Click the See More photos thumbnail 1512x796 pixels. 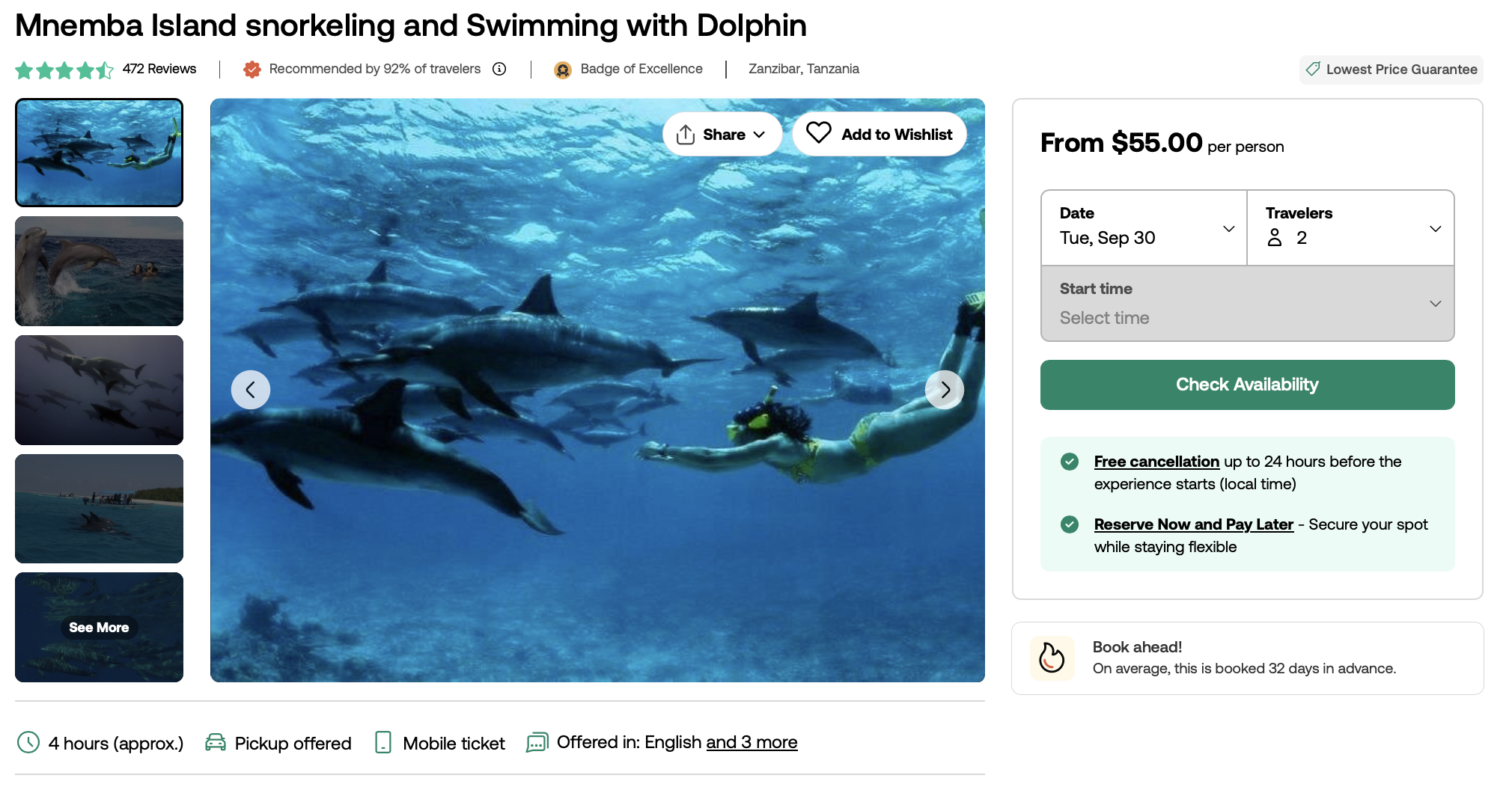click(x=99, y=627)
